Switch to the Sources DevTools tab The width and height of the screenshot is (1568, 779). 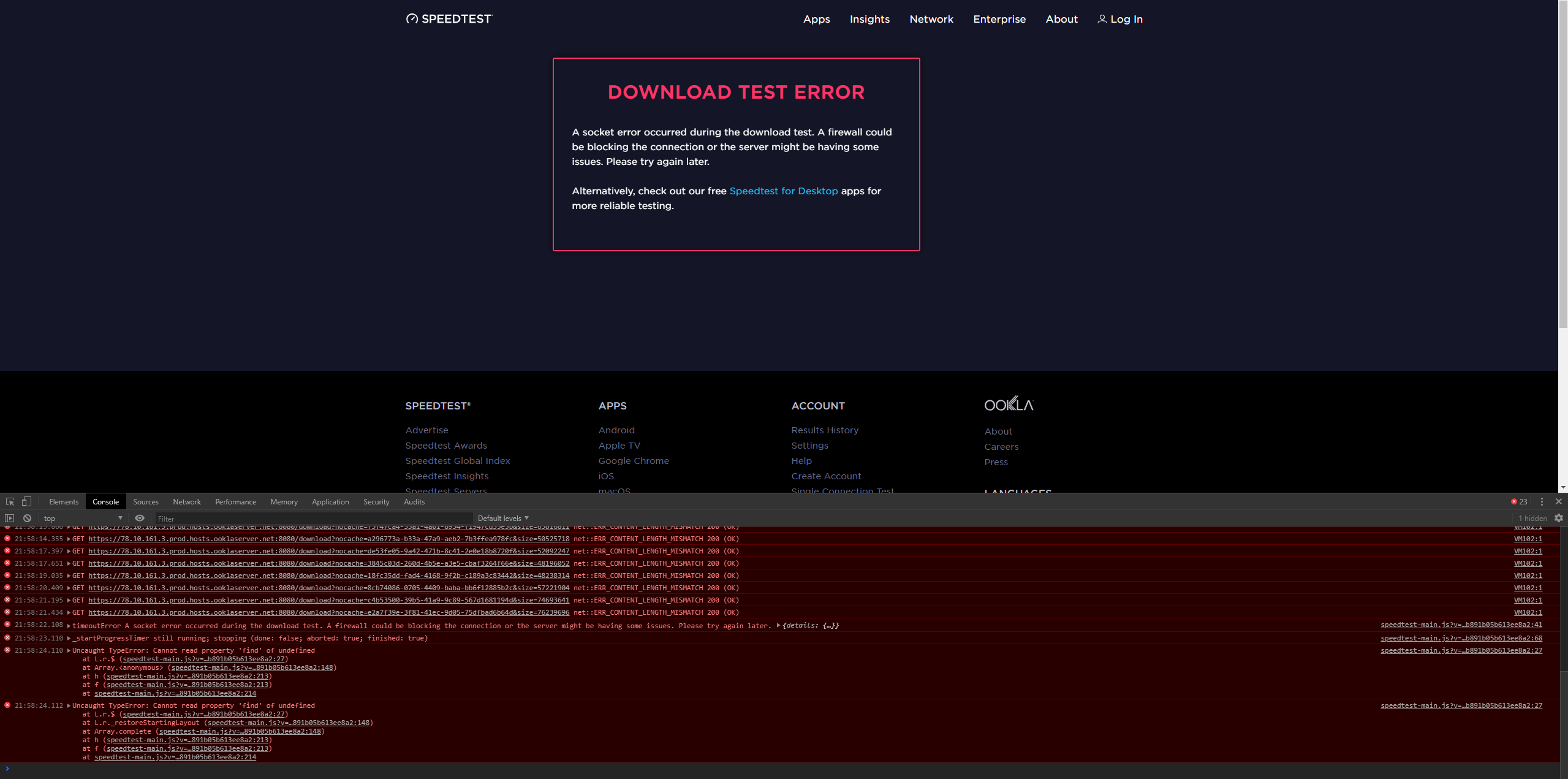(145, 501)
